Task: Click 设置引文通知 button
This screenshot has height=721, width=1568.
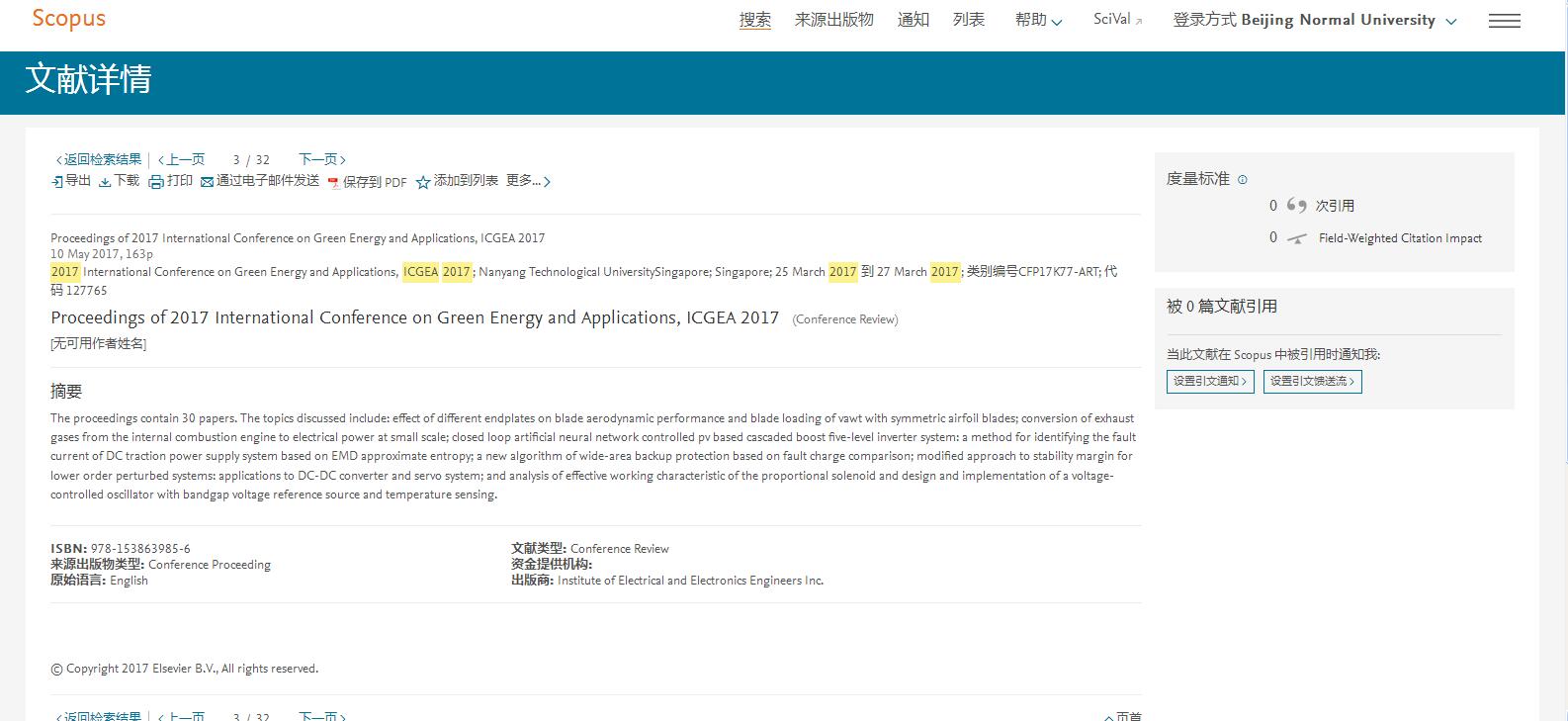Action: 1210,381
